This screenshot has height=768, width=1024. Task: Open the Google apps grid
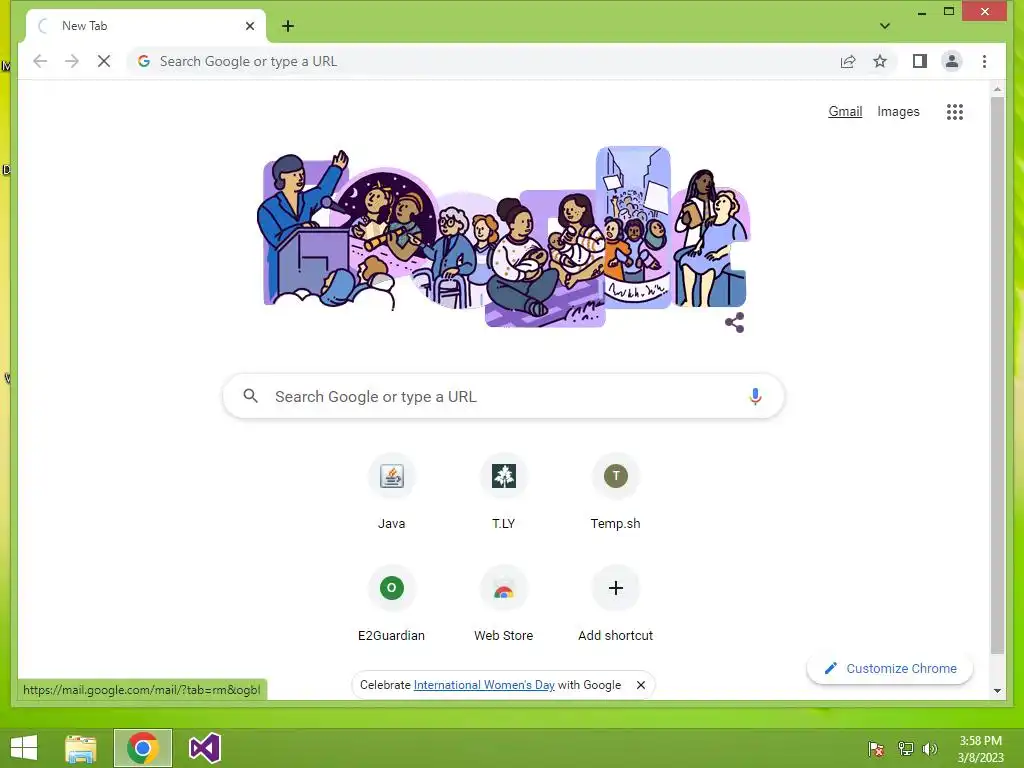pos(955,112)
